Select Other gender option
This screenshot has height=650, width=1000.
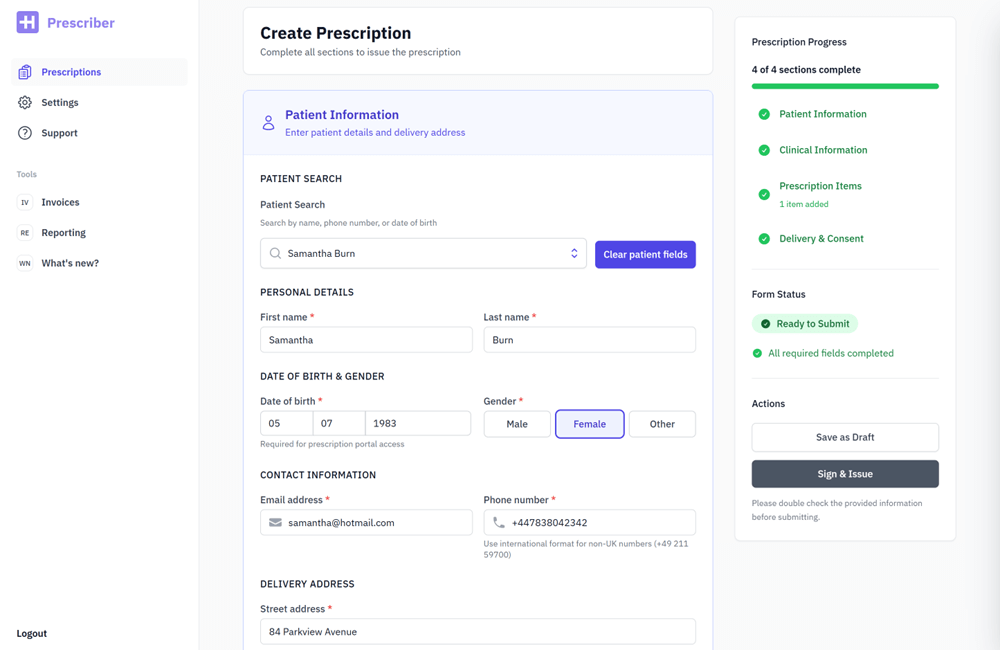[662, 424]
